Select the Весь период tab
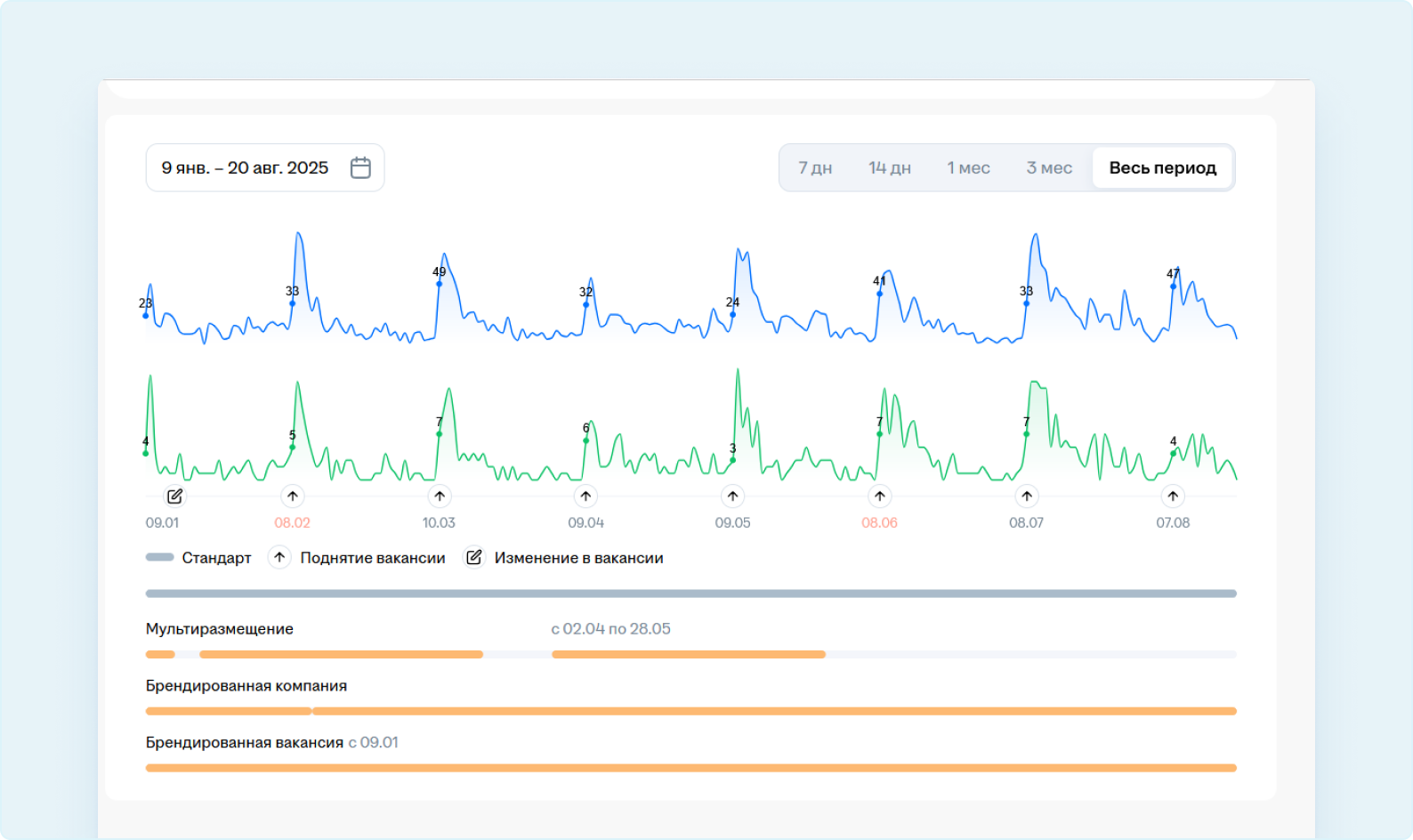1413x840 pixels. (x=1162, y=168)
